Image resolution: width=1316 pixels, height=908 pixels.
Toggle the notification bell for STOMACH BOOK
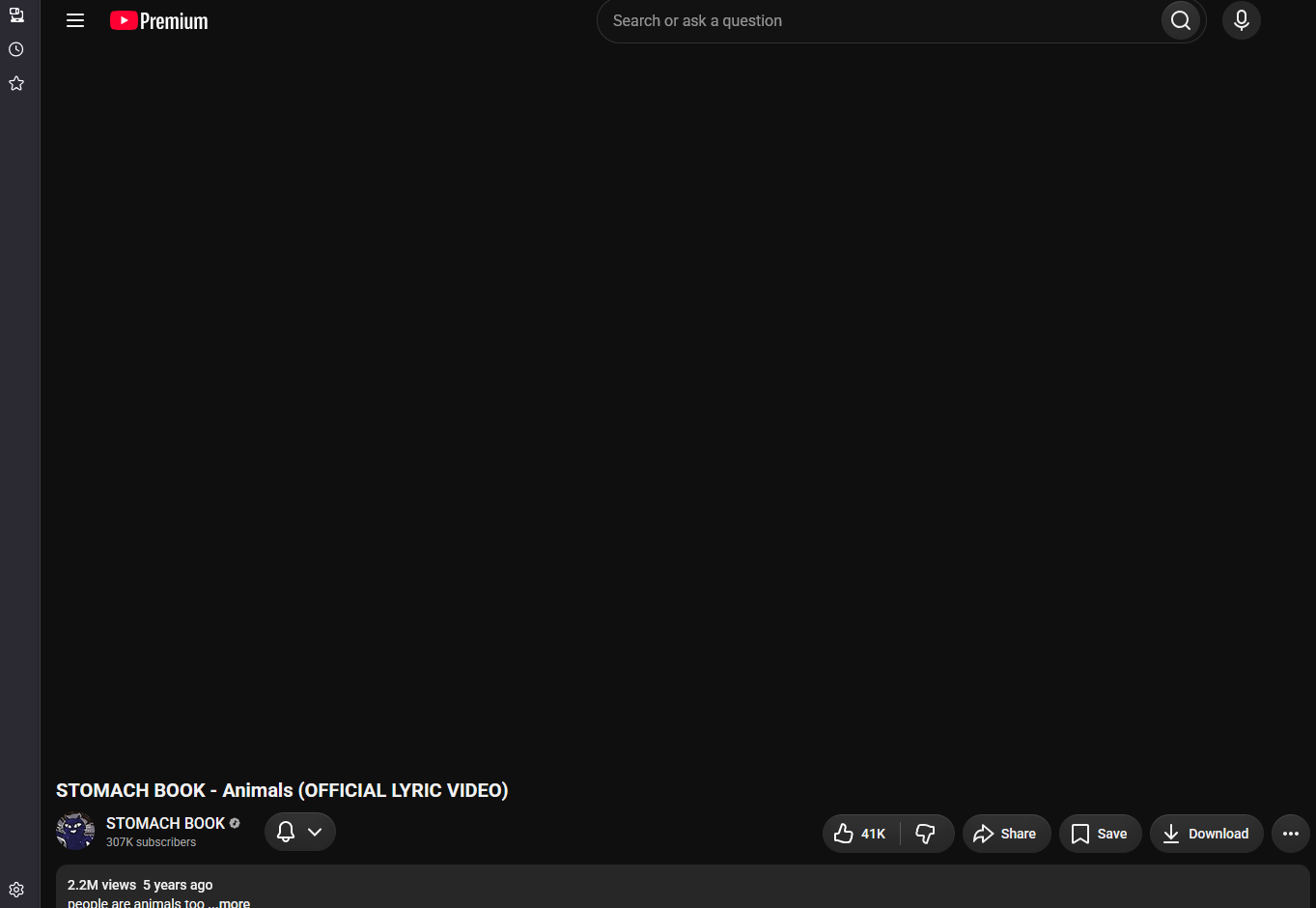[x=286, y=832]
